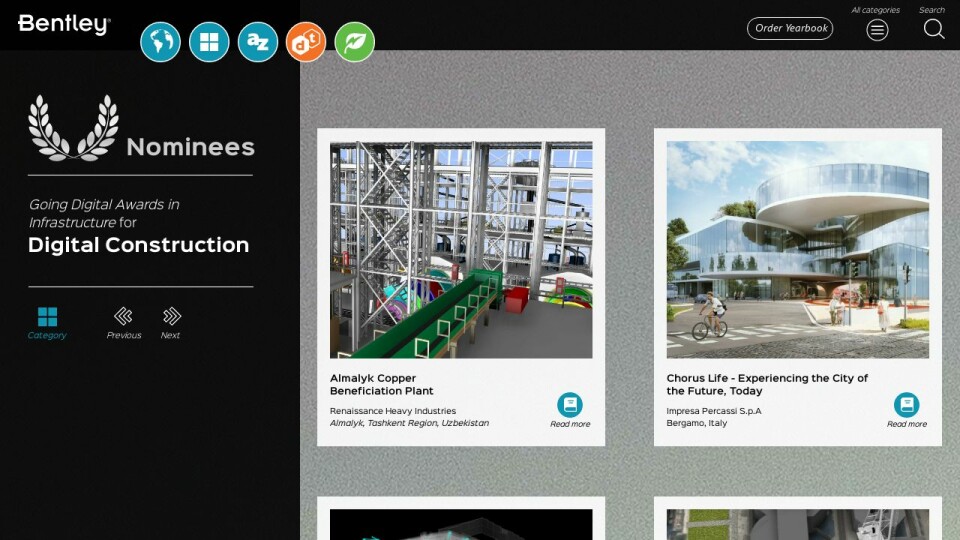Click 'Renaissance Heavy Industries' text
This screenshot has height=540, width=960.
click(x=392, y=411)
